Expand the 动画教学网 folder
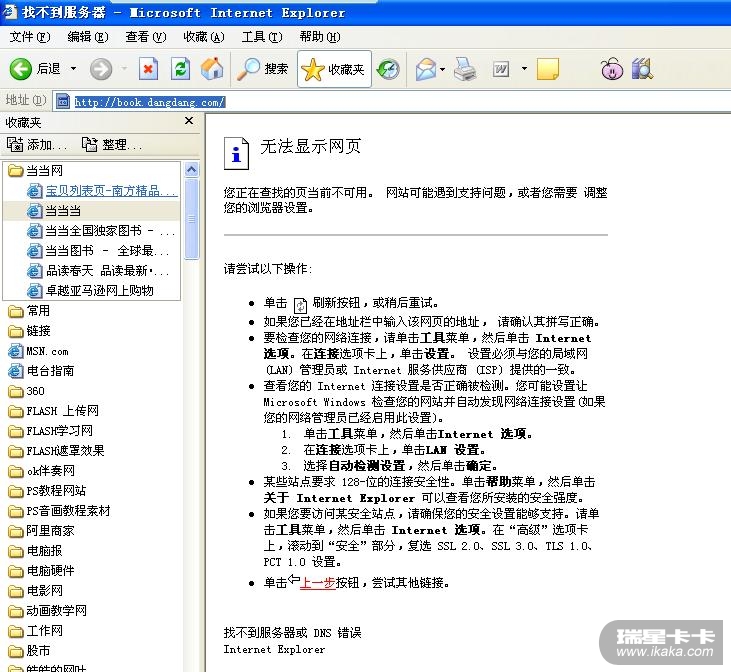The height and width of the screenshot is (672, 731). 47,611
